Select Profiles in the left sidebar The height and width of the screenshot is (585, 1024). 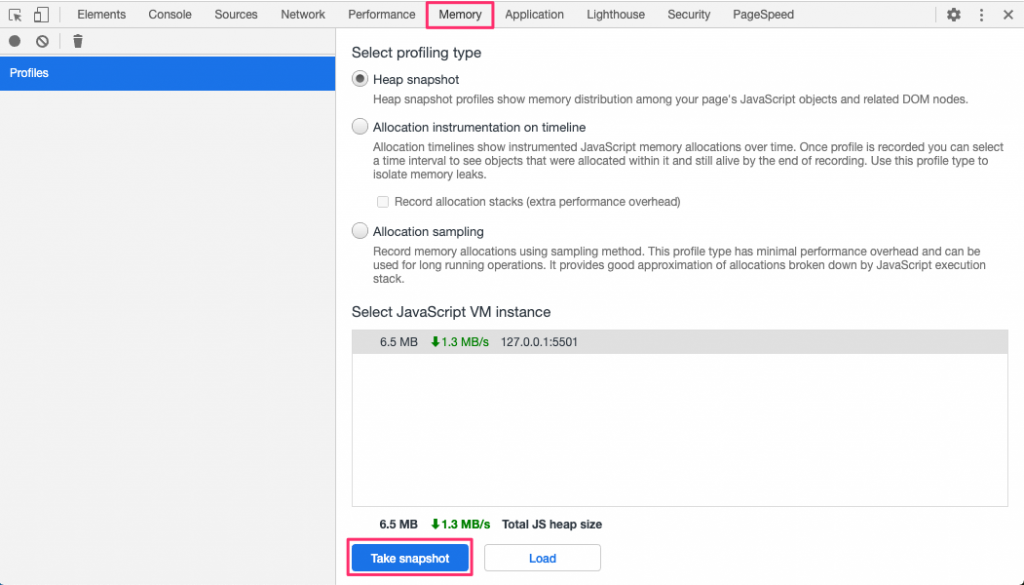click(x=168, y=73)
